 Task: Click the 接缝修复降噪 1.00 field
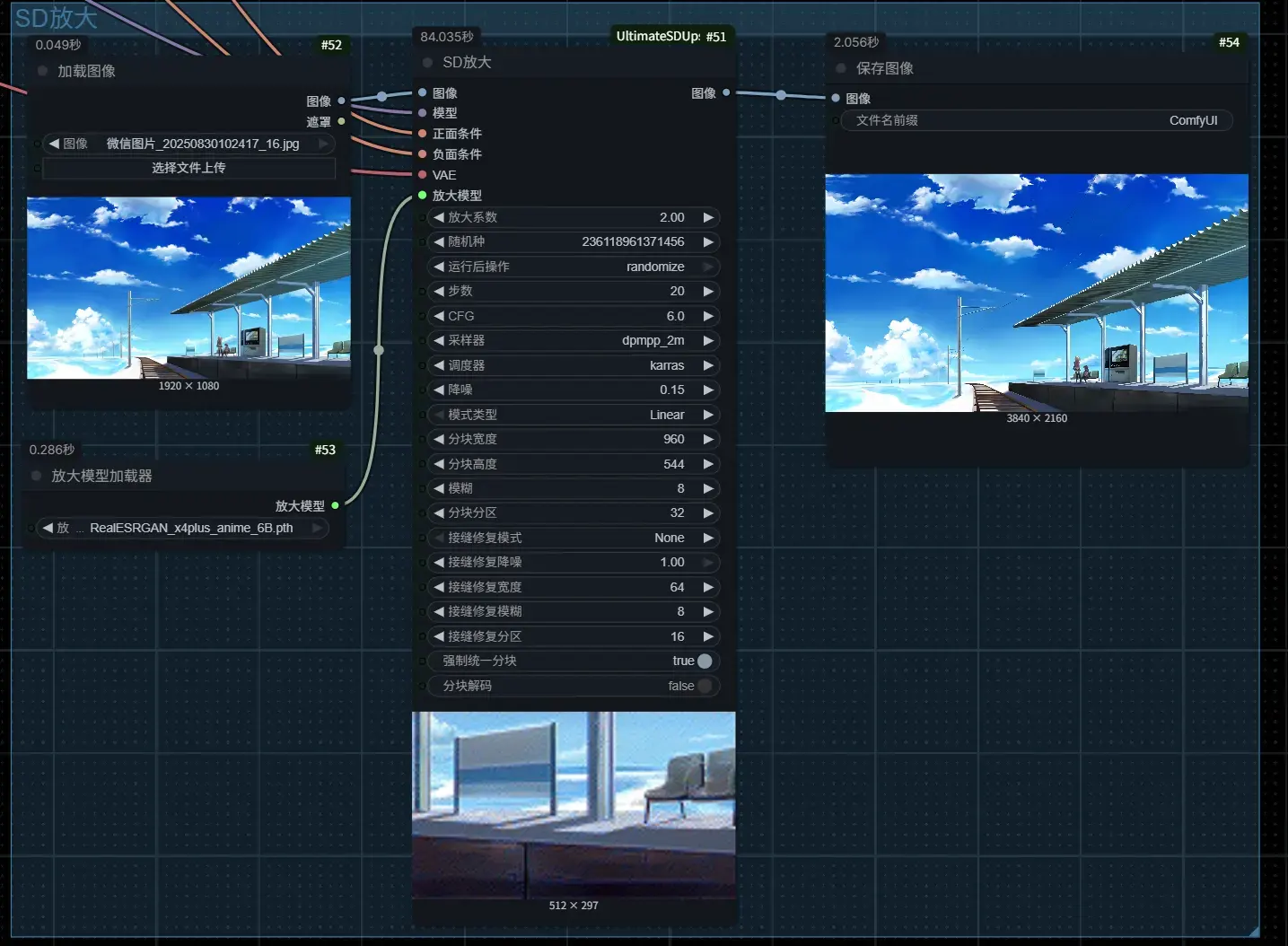574,562
